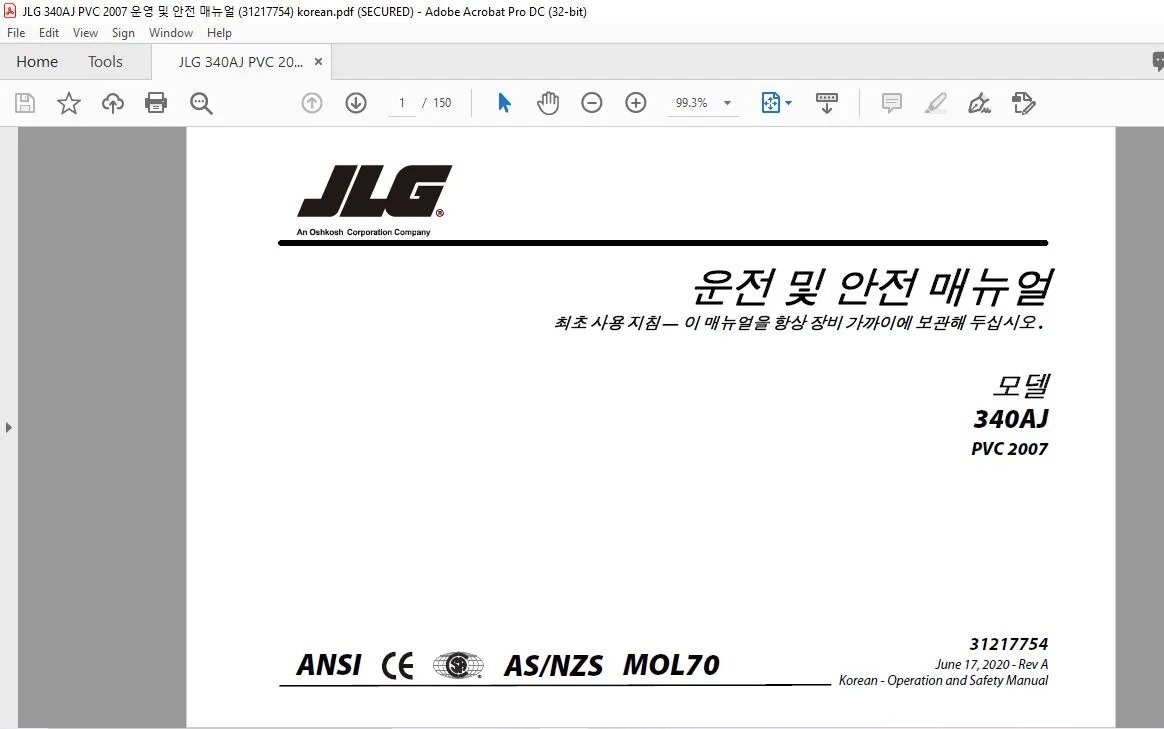Image resolution: width=1164 pixels, height=729 pixels.
Task: Click the Korean title '운전 및 안전 매뉴얼'
Action: click(x=872, y=287)
